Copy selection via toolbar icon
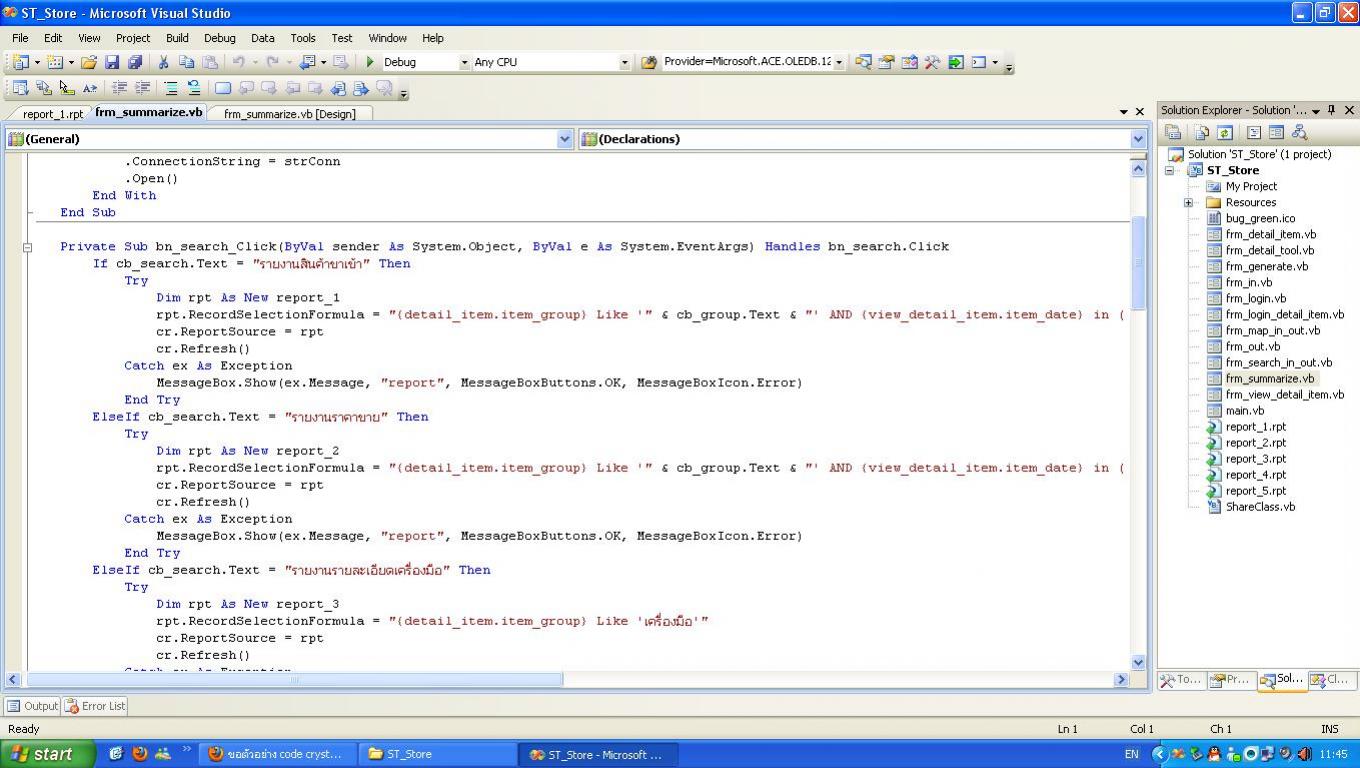 tap(186, 62)
